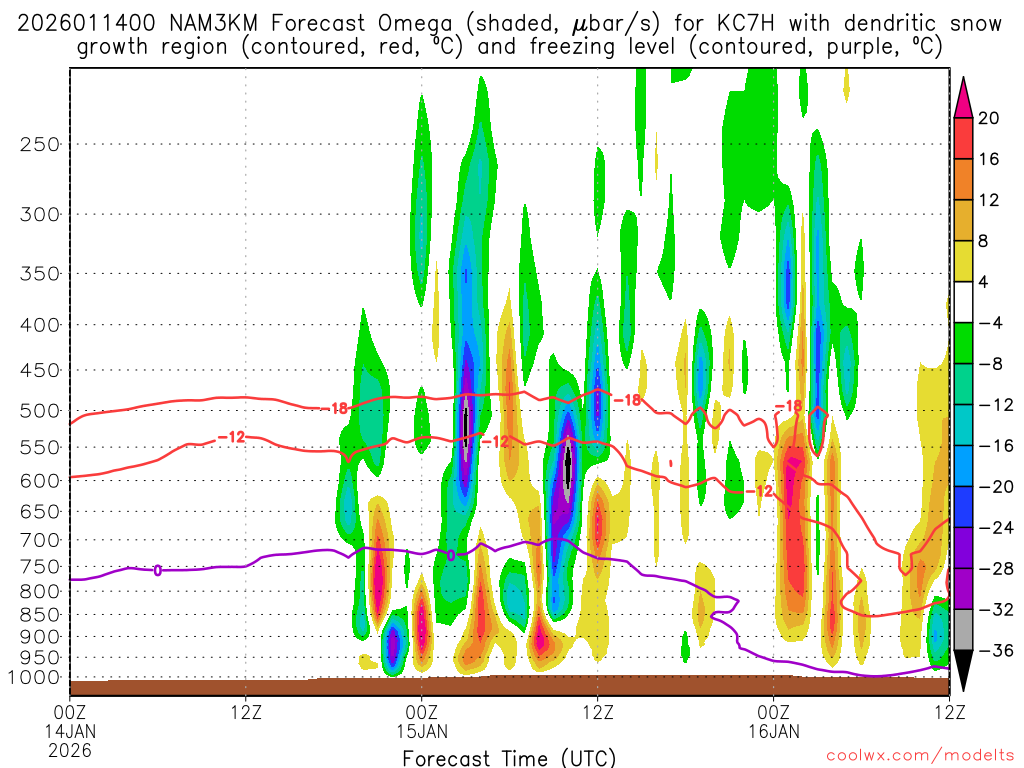
Task: Click the colorbar value label -36
Action: (x=996, y=650)
